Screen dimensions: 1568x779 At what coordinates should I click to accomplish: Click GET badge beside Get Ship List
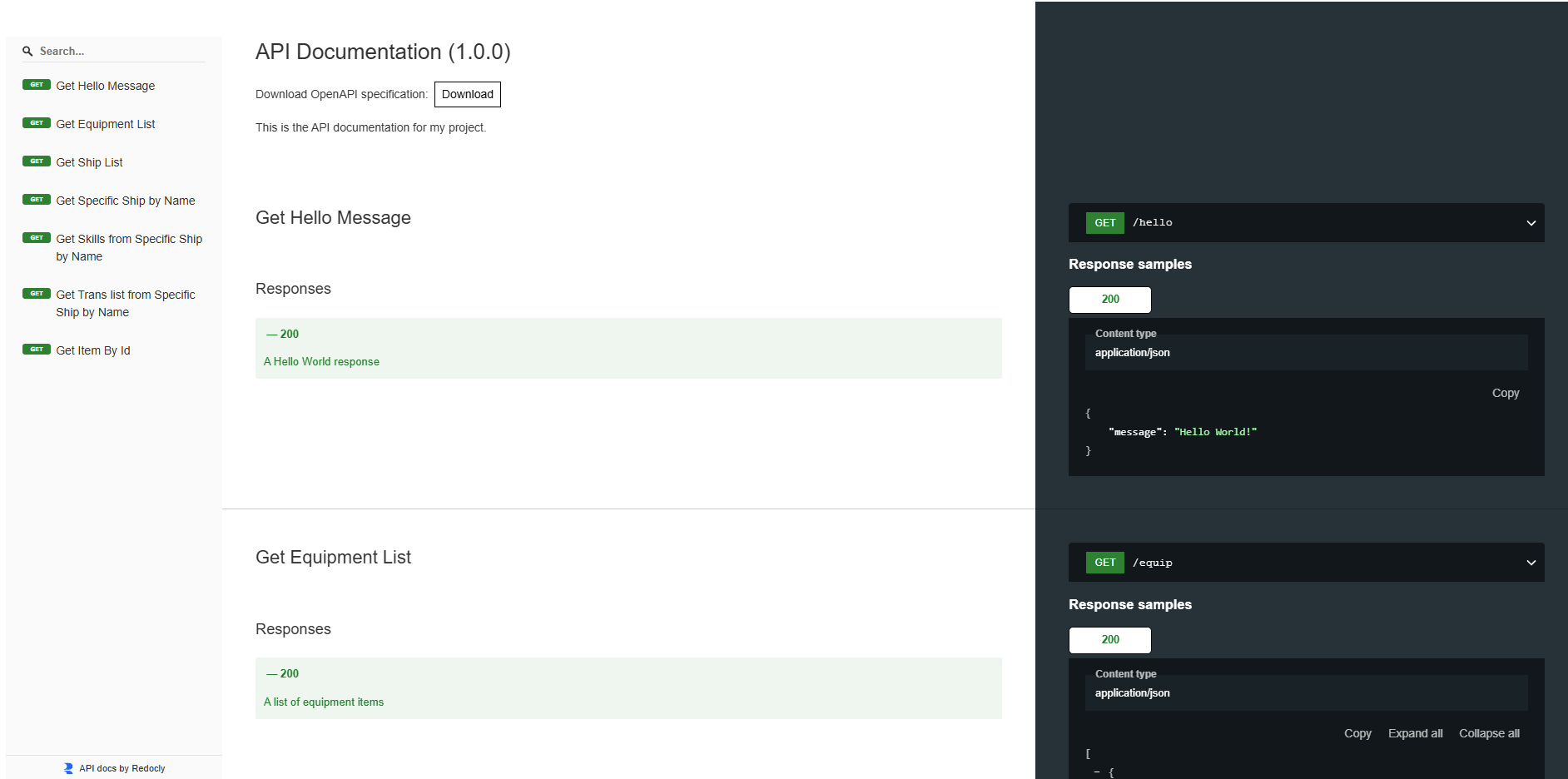(x=37, y=161)
